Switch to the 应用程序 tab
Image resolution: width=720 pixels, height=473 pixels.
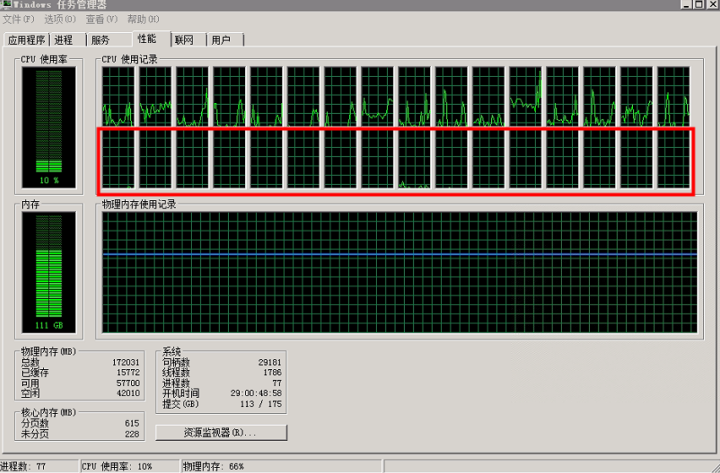click(x=26, y=40)
